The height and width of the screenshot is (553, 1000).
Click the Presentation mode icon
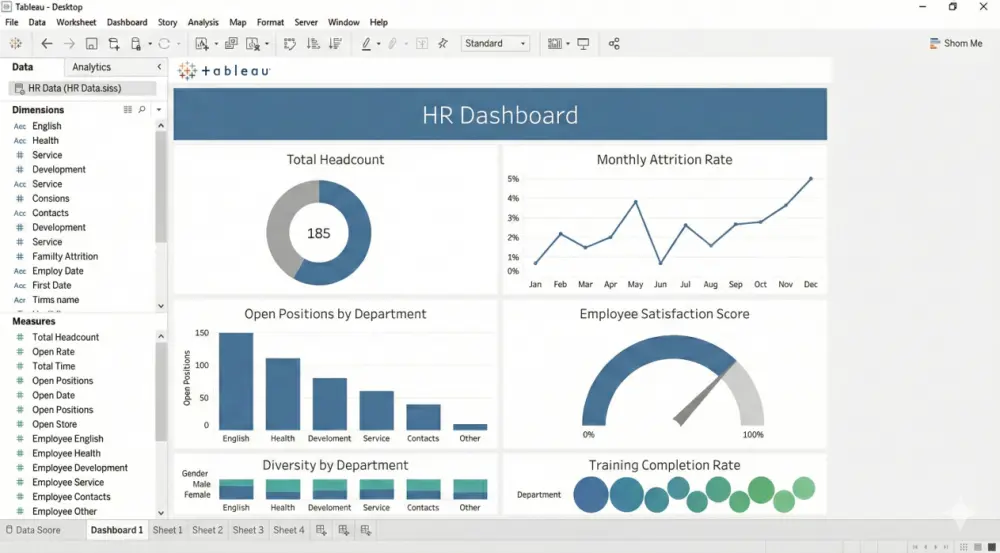pos(583,43)
